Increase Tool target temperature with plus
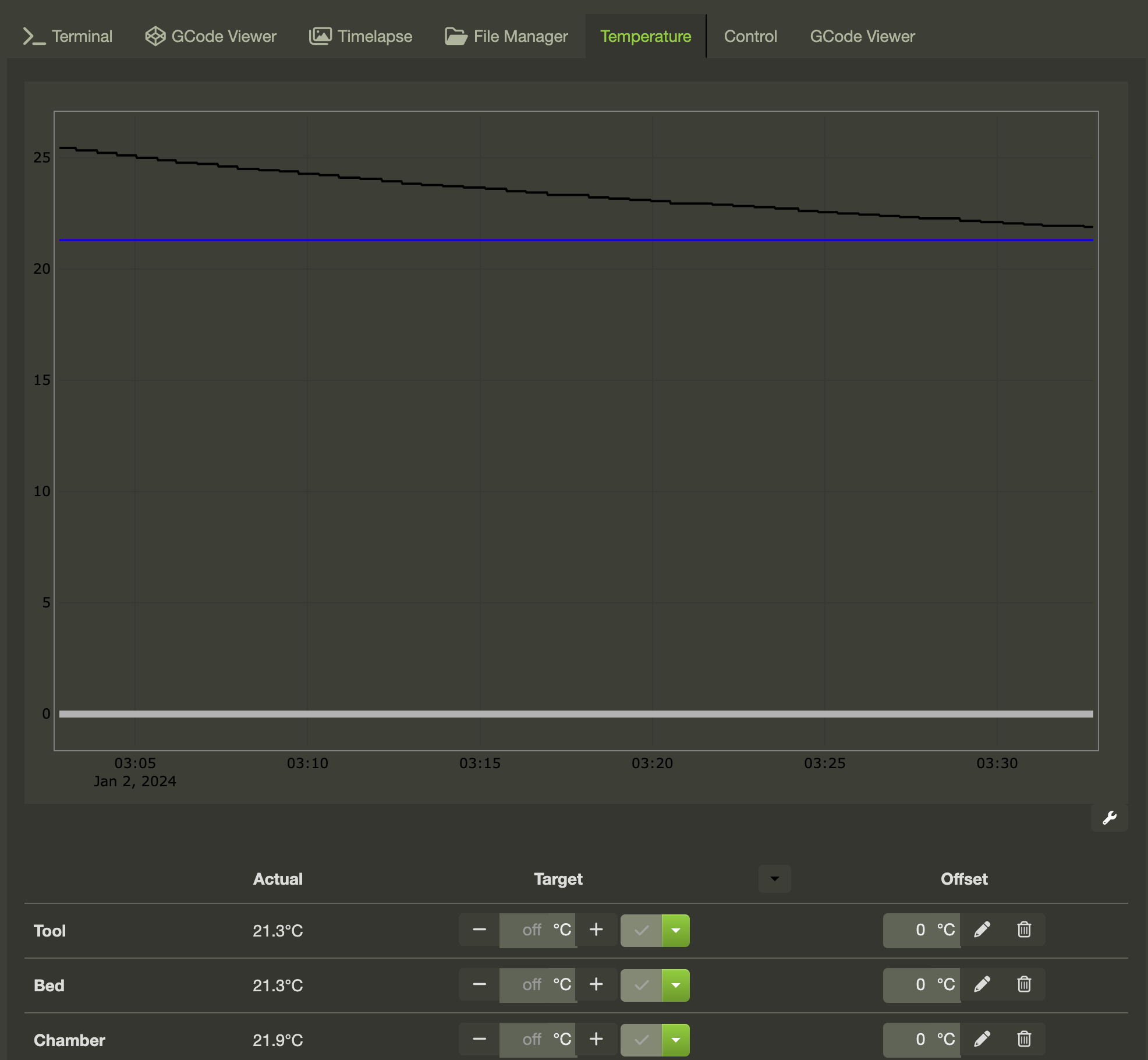The width and height of the screenshot is (1148, 1060). (x=596, y=930)
